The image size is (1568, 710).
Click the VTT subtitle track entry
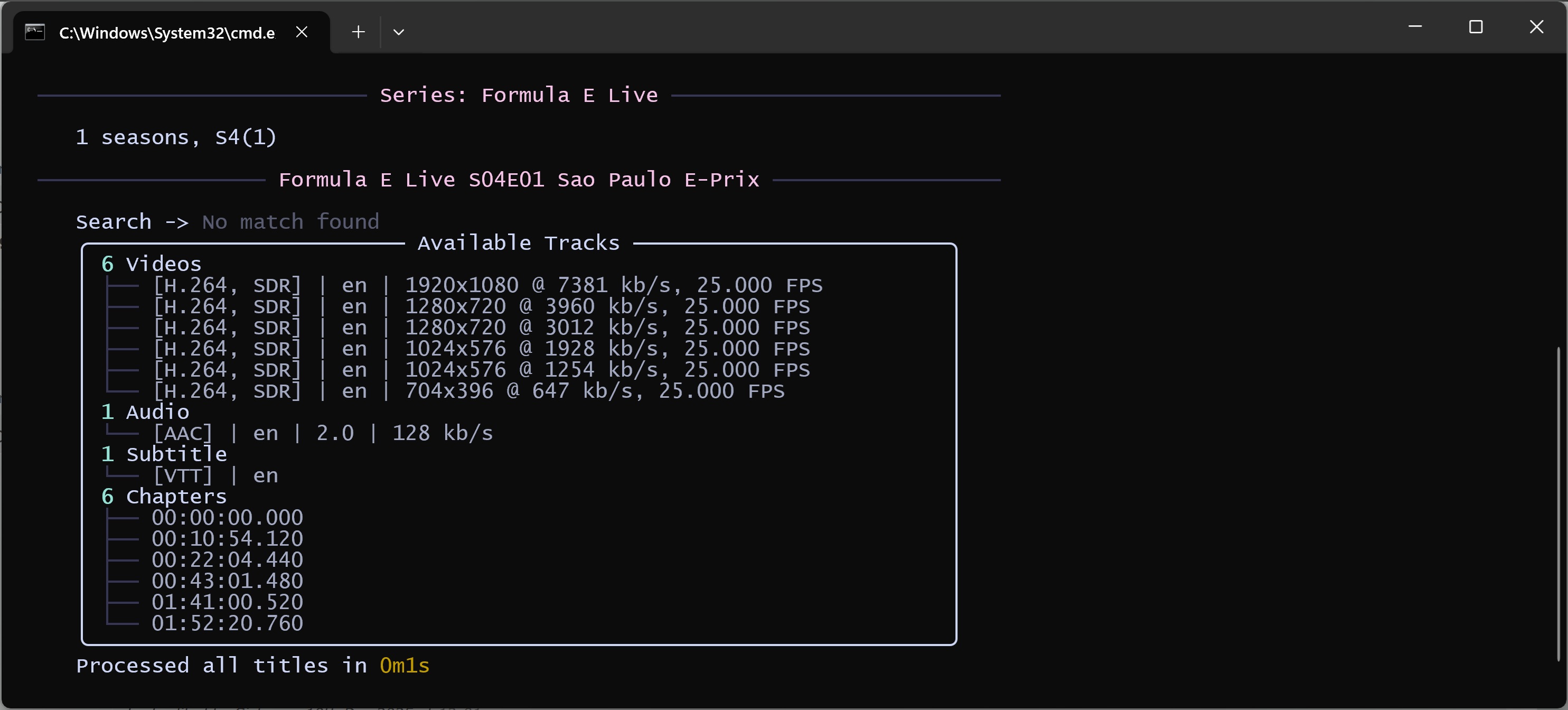[x=215, y=475]
